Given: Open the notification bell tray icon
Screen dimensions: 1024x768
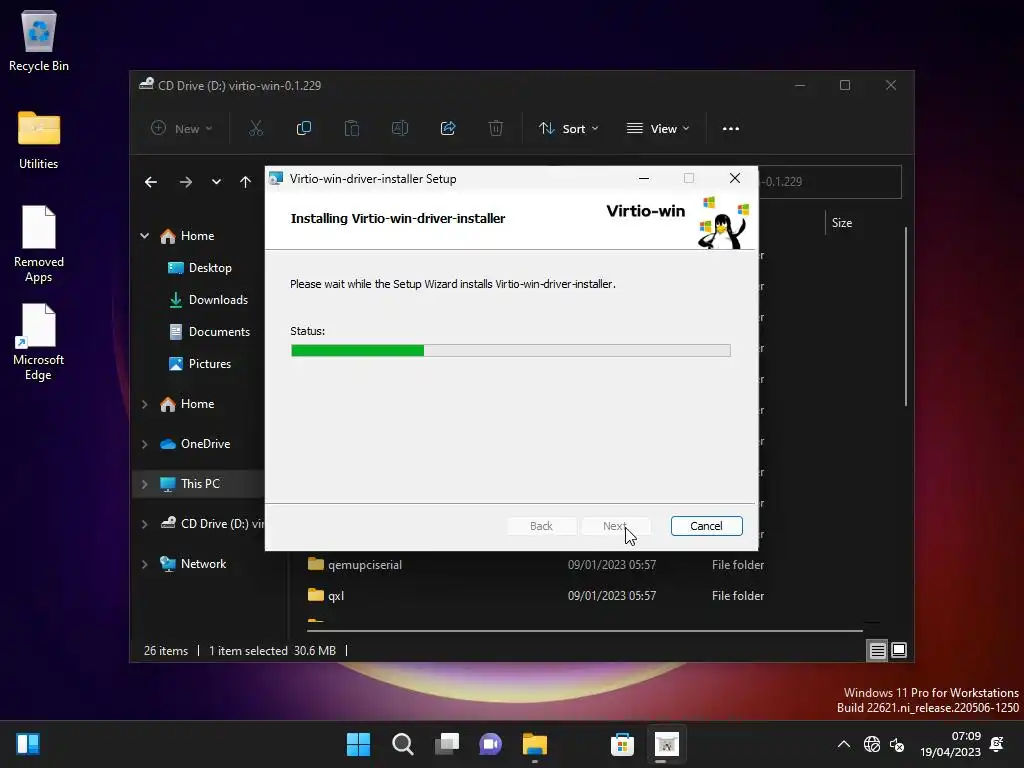Looking at the screenshot, I should pos(997,744).
